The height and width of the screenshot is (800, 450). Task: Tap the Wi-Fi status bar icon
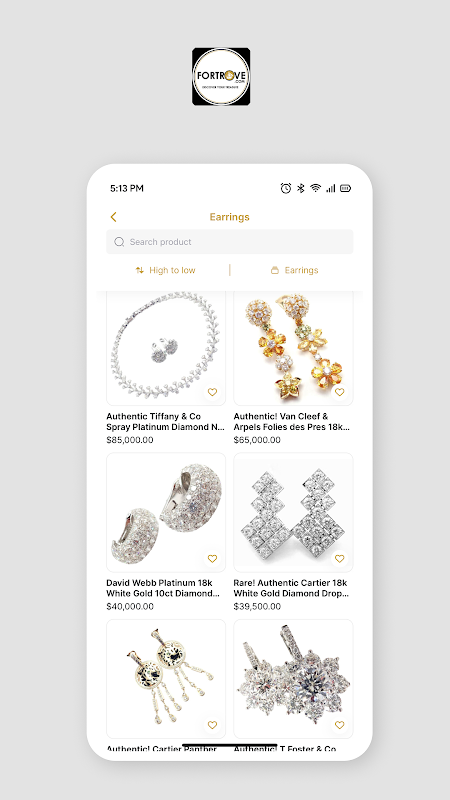tap(316, 188)
